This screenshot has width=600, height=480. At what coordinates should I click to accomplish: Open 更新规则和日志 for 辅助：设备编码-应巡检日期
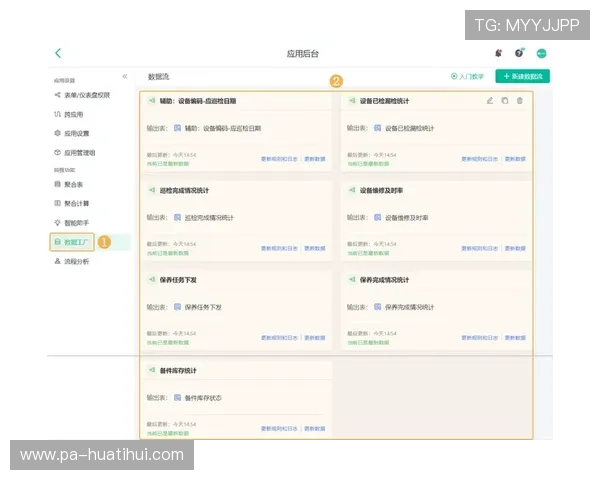pos(279,159)
